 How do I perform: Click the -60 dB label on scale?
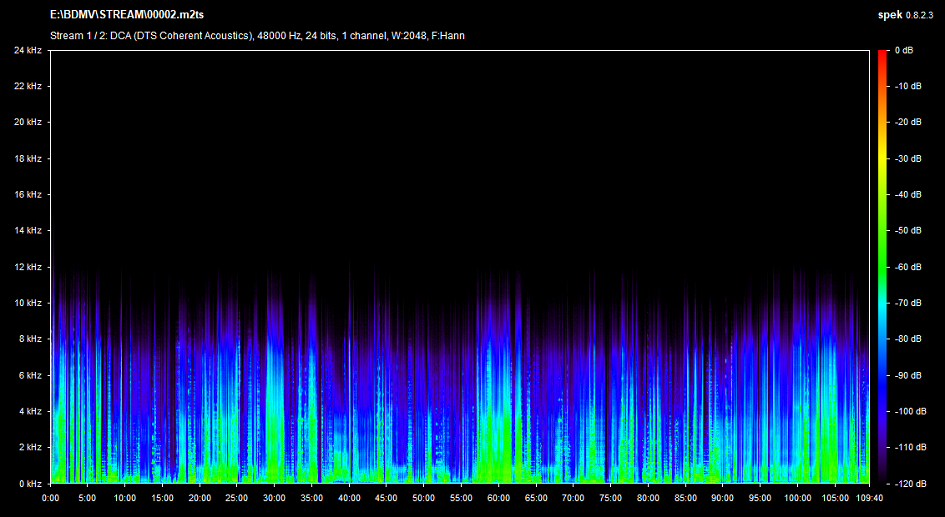pyautogui.click(x=908, y=267)
